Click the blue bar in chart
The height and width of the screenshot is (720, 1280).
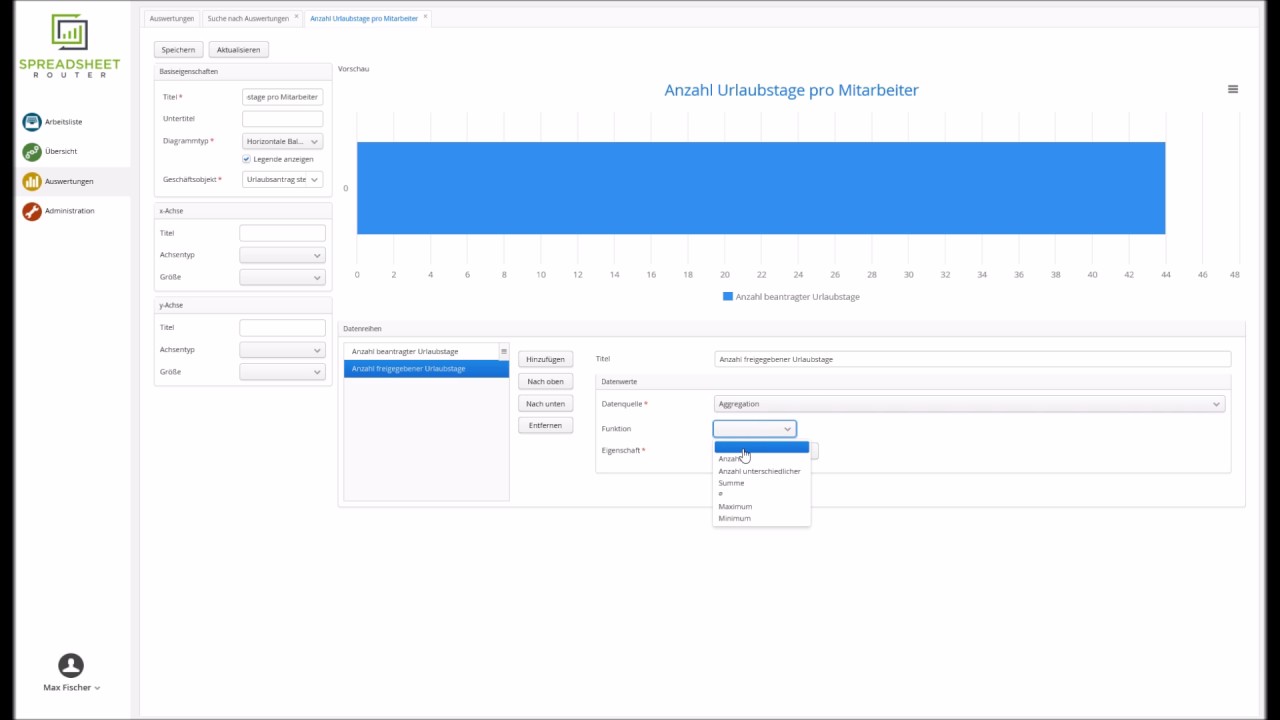[x=761, y=188]
